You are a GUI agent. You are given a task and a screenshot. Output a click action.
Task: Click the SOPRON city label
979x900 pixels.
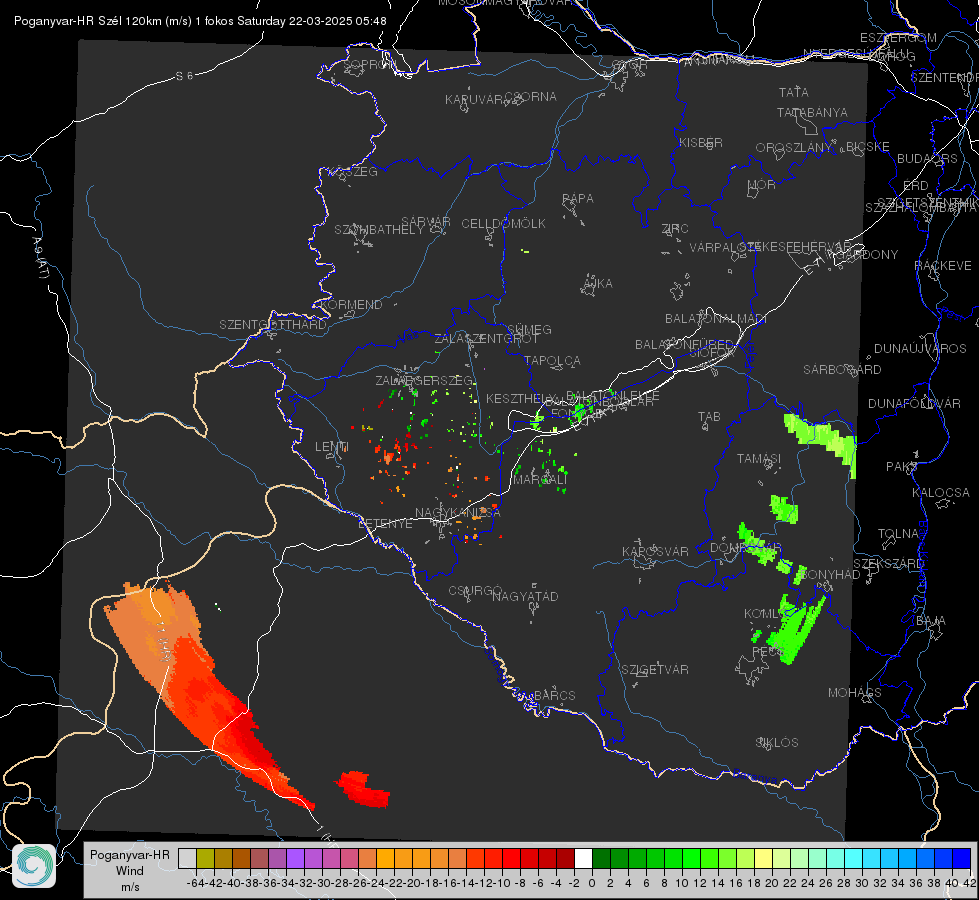pyautogui.click(x=369, y=64)
